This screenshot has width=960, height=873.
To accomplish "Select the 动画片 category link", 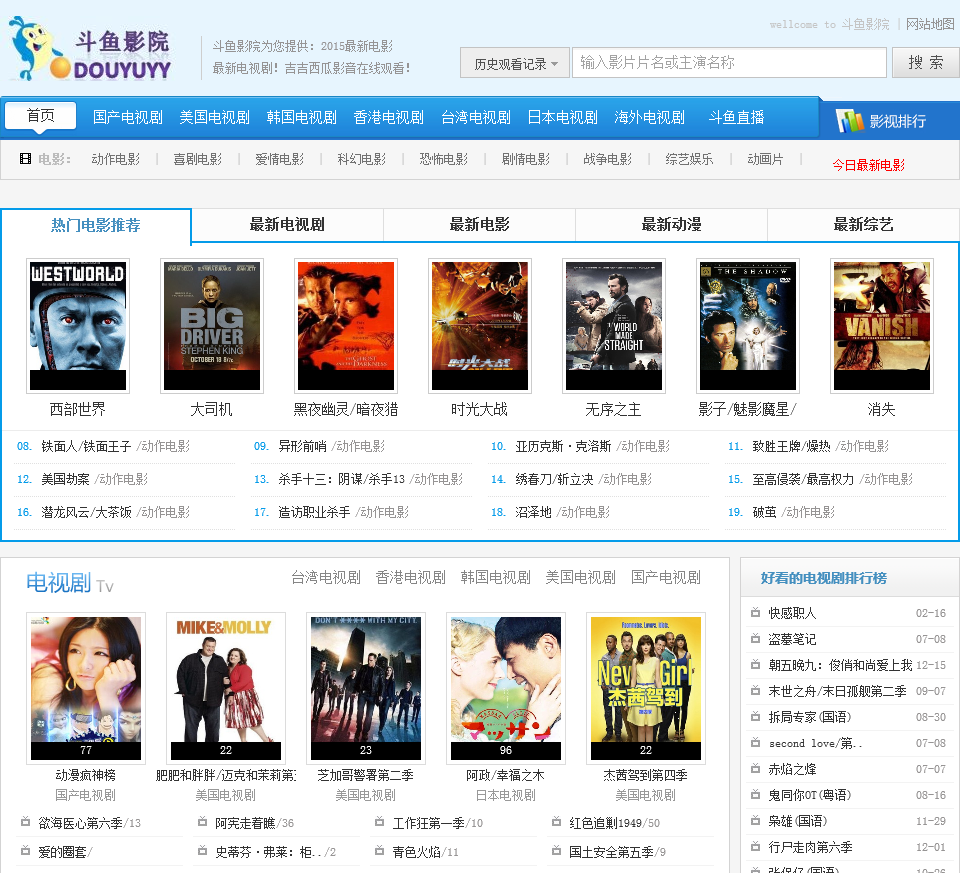I will (x=765, y=159).
